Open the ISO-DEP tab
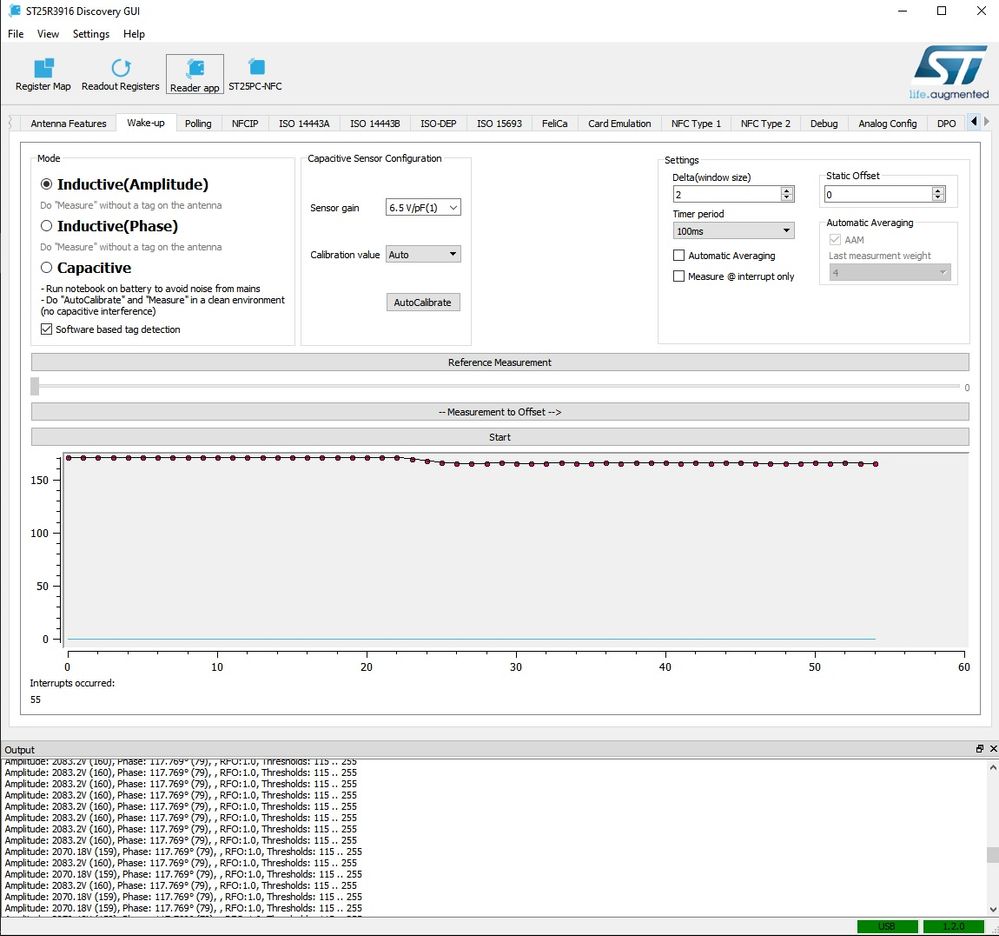Viewport: 999px width, 936px height. pyautogui.click(x=438, y=124)
